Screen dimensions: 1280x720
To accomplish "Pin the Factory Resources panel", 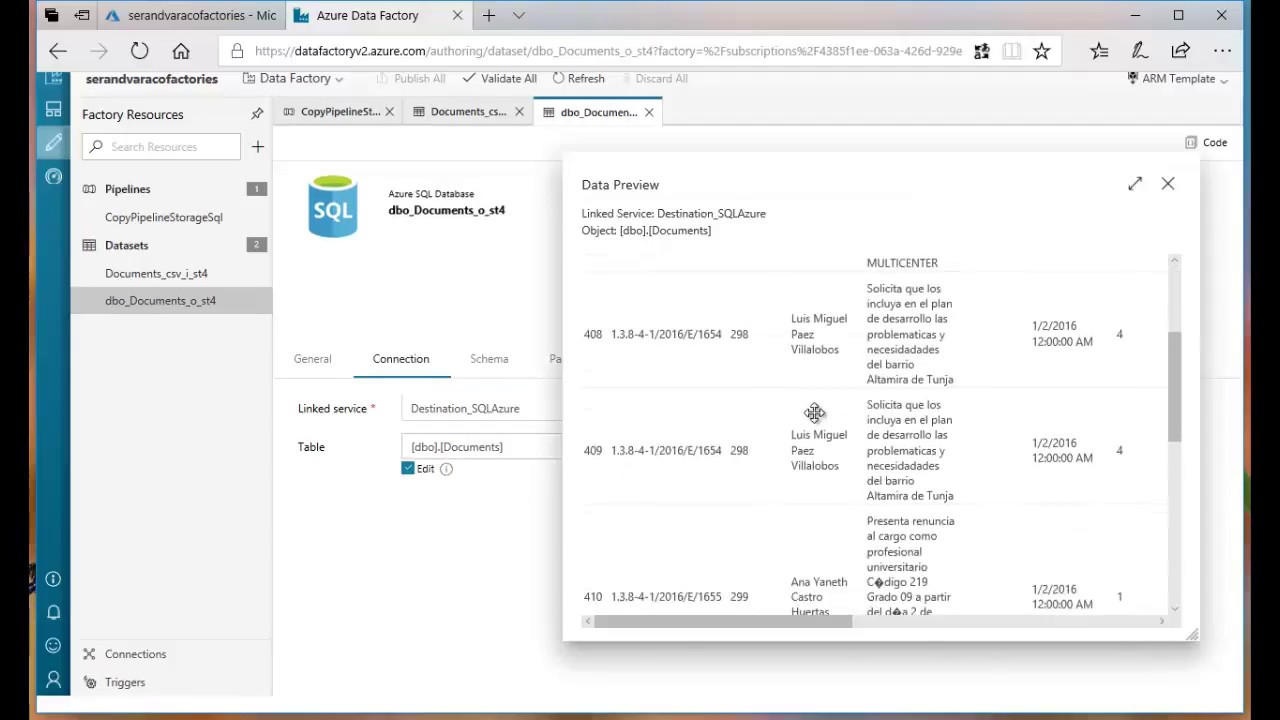I will coord(257,114).
